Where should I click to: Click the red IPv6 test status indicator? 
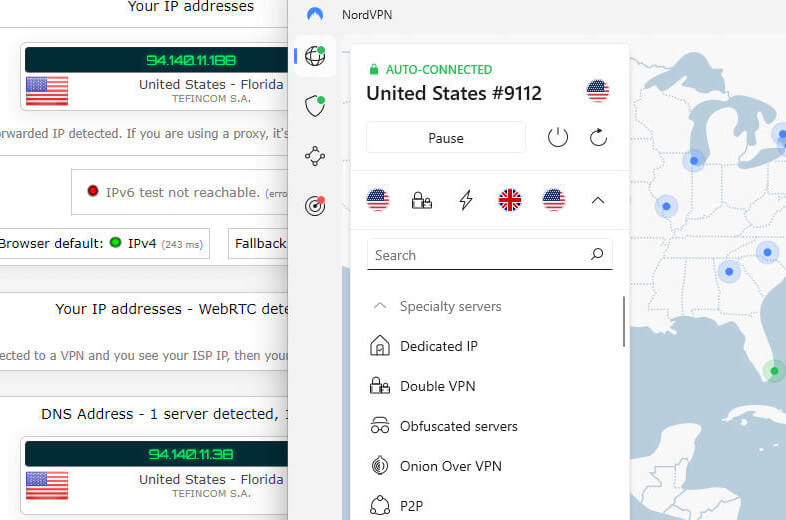click(x=92, y=191)
